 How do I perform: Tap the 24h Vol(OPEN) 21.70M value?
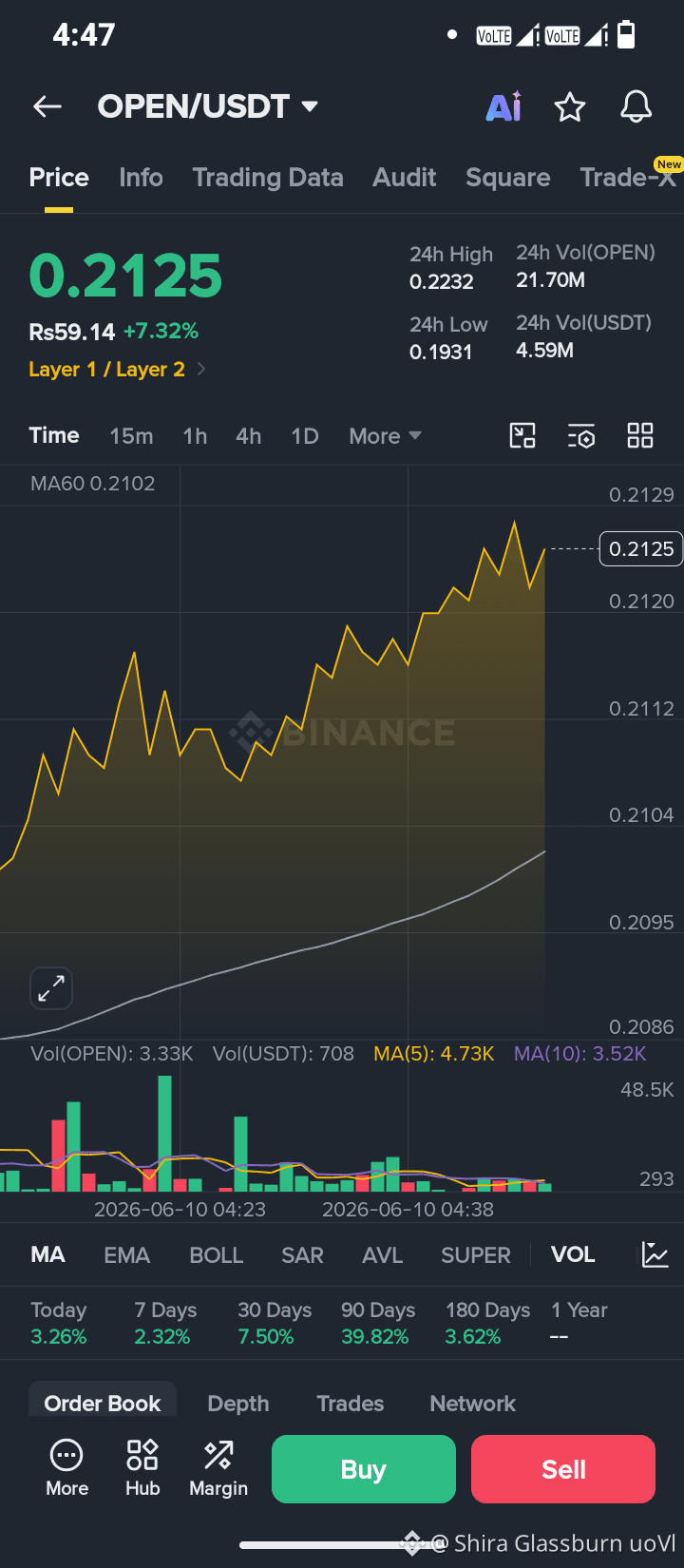[551, 279]
